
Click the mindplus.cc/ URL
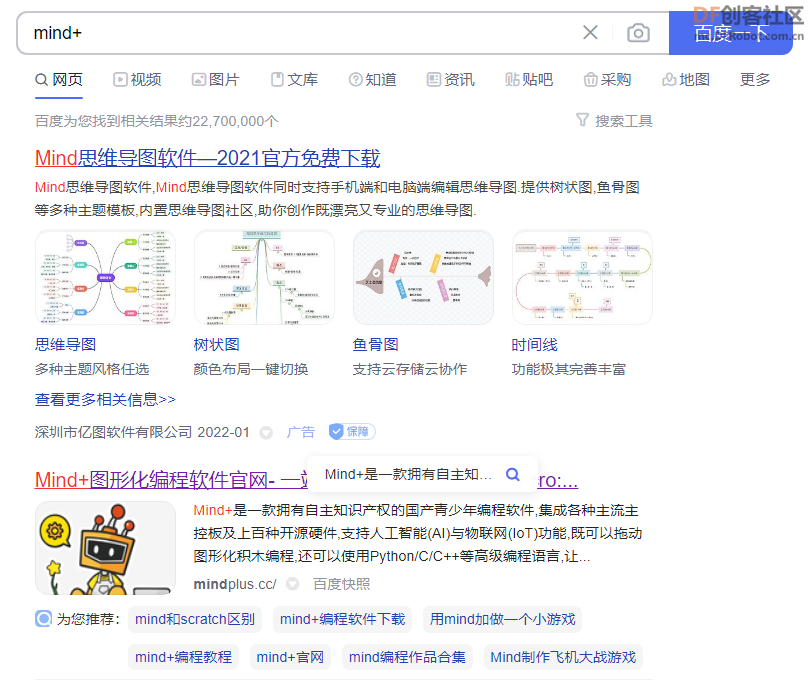(x=235, y=584)
